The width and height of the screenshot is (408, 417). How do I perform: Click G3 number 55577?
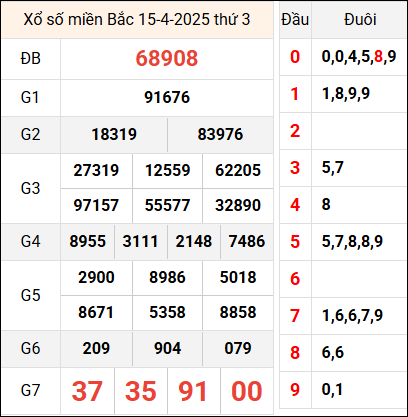coord(167,205)
